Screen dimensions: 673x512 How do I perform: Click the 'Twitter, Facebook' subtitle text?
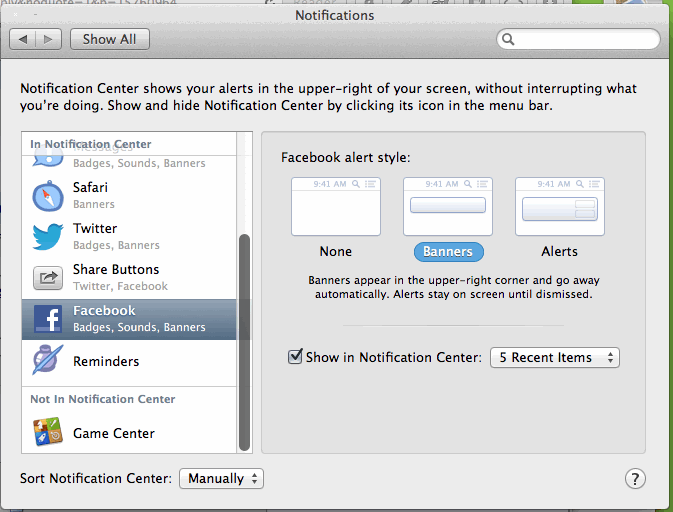click(x=121, y=286)
